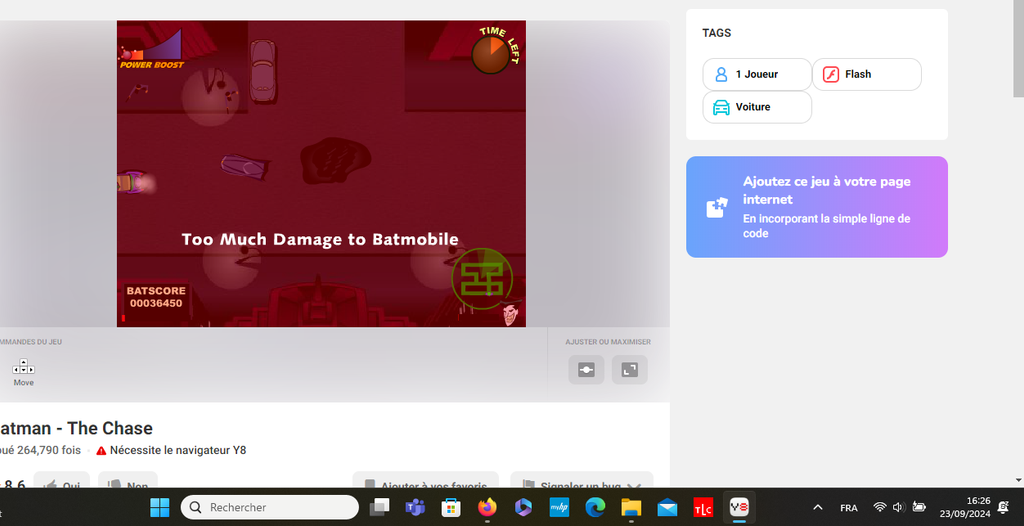Maximize the game to fullscreen
This screenshot has height=526, width=1024.
click(630, 370)
